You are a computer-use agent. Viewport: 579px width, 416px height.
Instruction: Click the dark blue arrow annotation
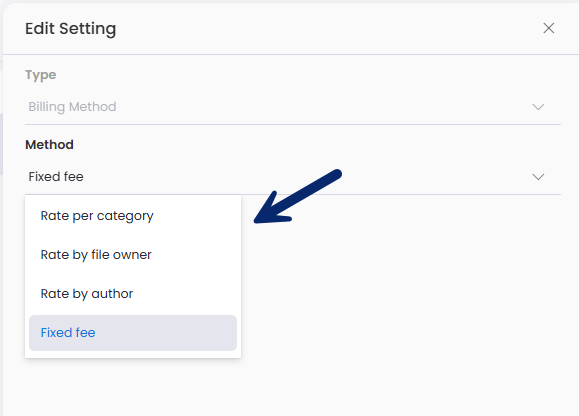point(298,197)
